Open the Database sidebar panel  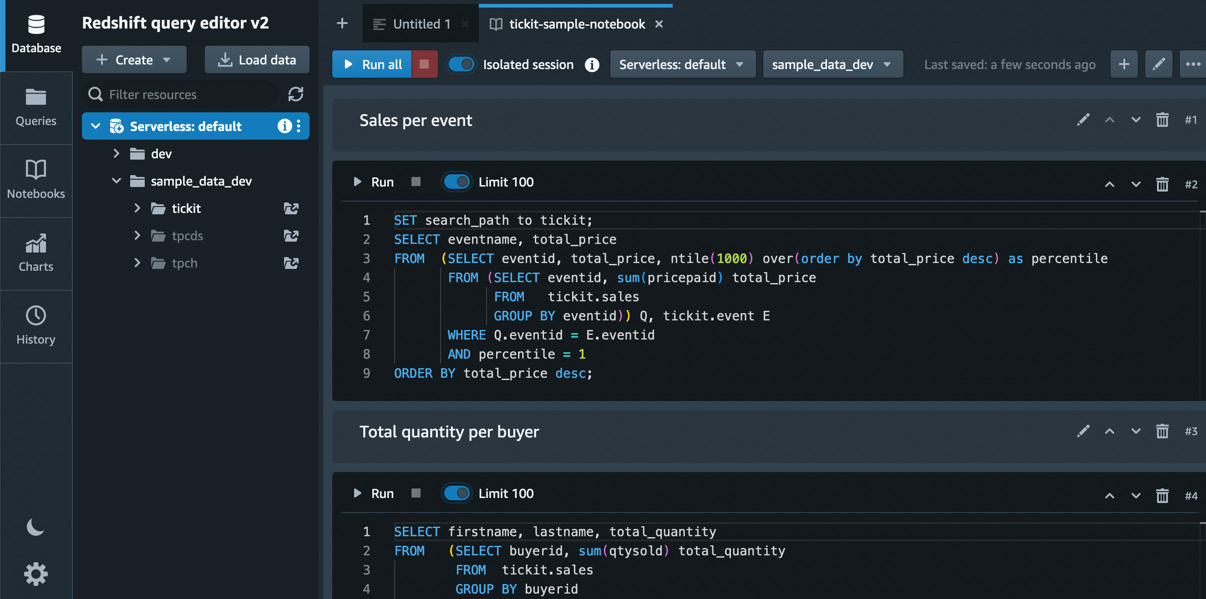click(36, 35)
